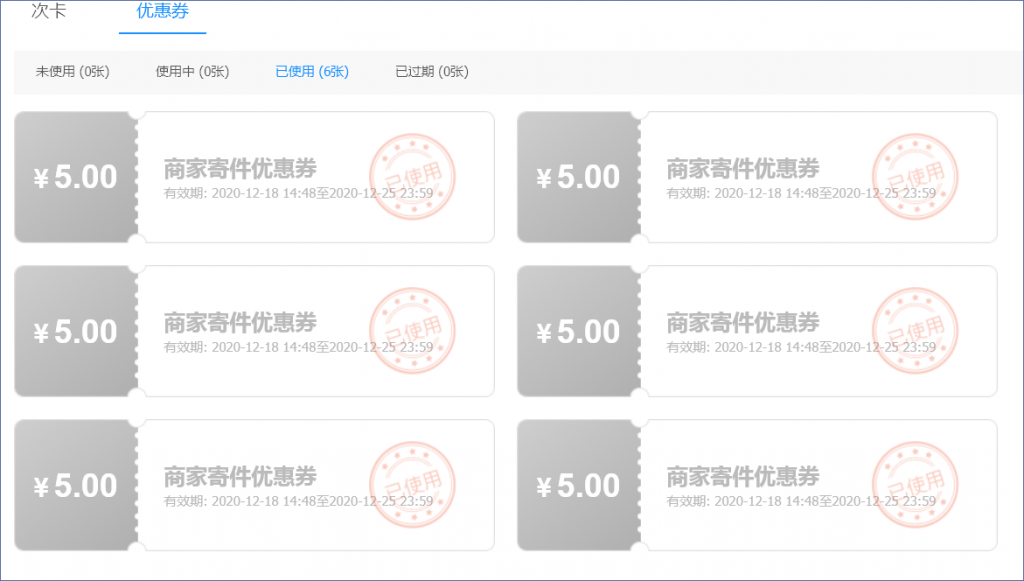Click the 有效期 date text on the top-left coupon
The height and width of the screenshot is (581, 1024).
tap(298, 193)
